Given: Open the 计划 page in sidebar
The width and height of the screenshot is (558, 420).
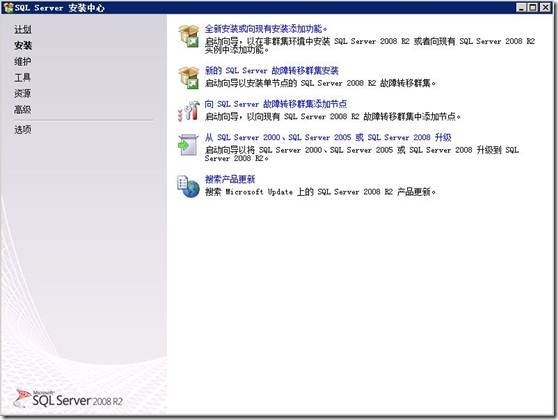Looking at the screenshot, I should pos(23,30).
